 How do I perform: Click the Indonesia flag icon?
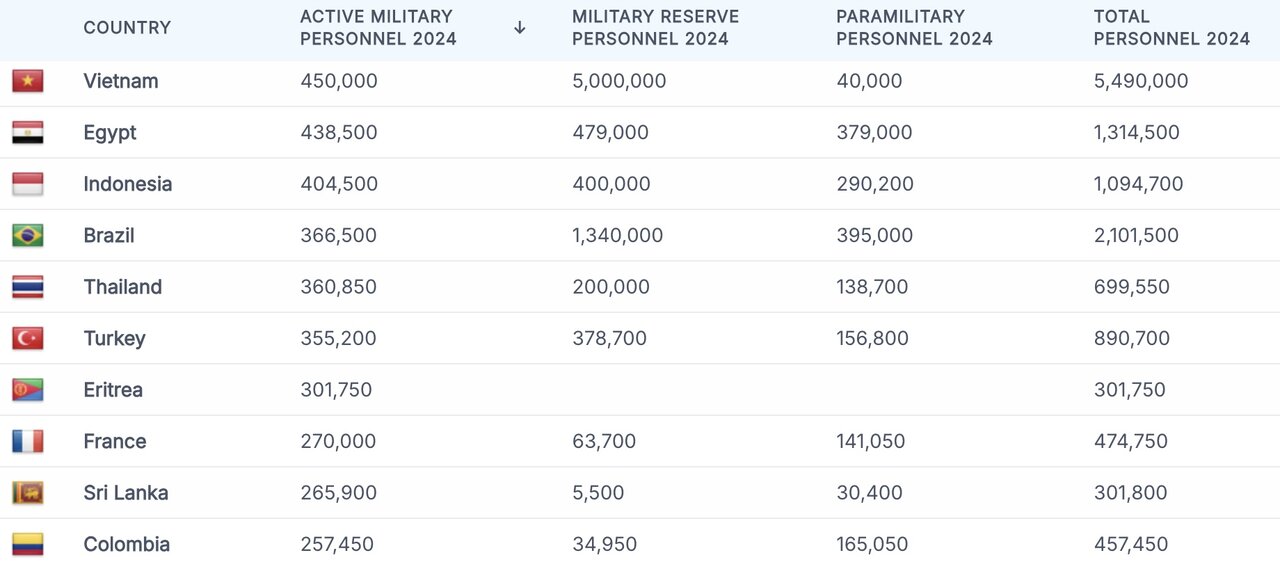[x=27, y=184]
